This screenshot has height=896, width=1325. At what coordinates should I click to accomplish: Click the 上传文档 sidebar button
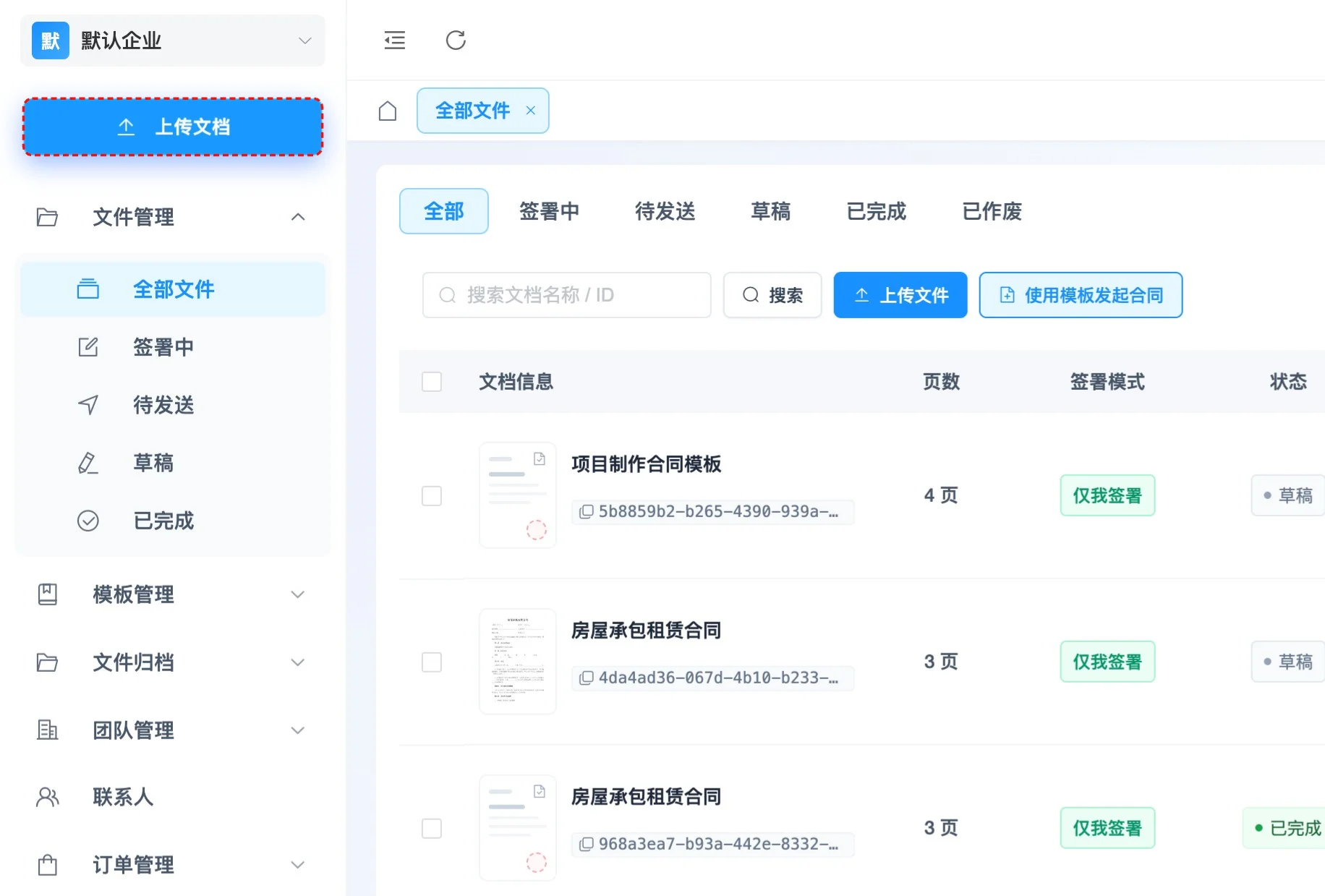173,127
